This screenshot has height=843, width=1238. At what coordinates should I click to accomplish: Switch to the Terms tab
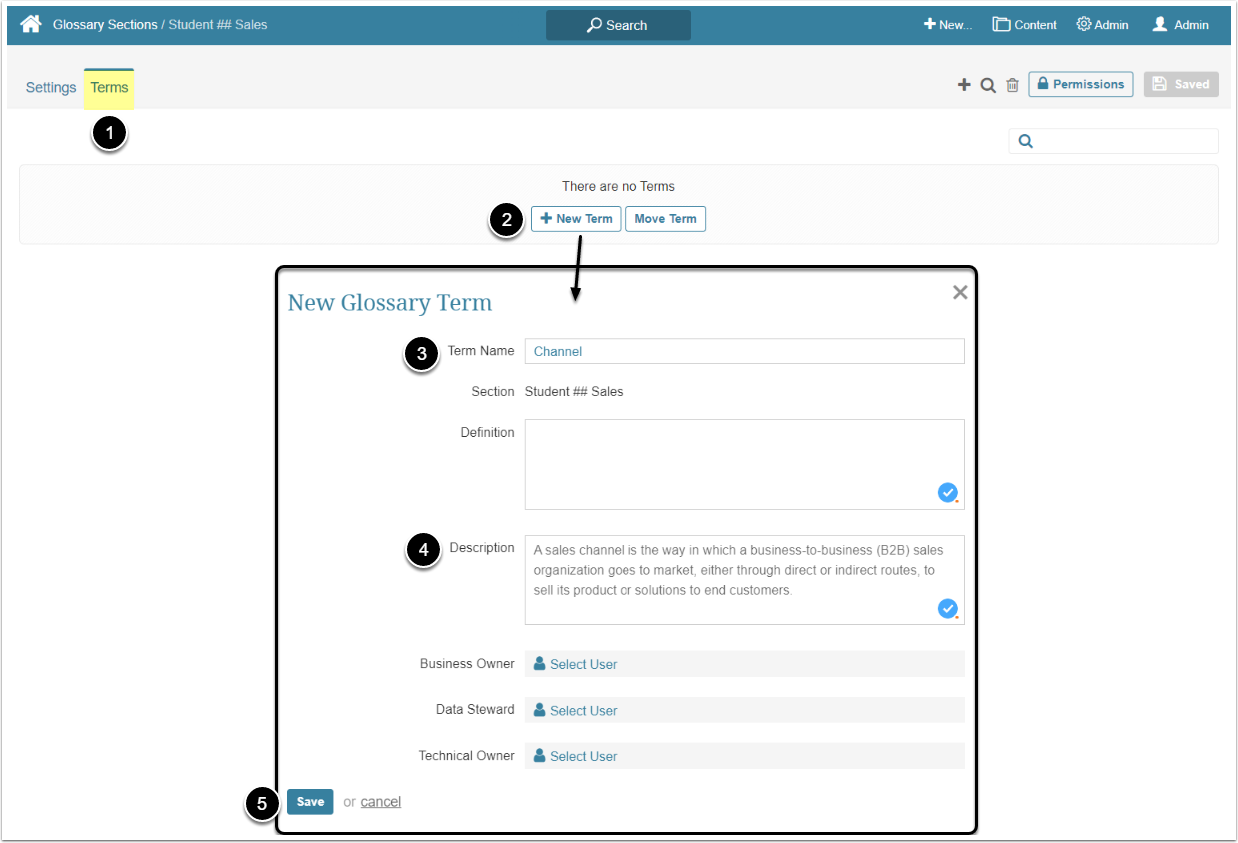(x=109, y=87)
